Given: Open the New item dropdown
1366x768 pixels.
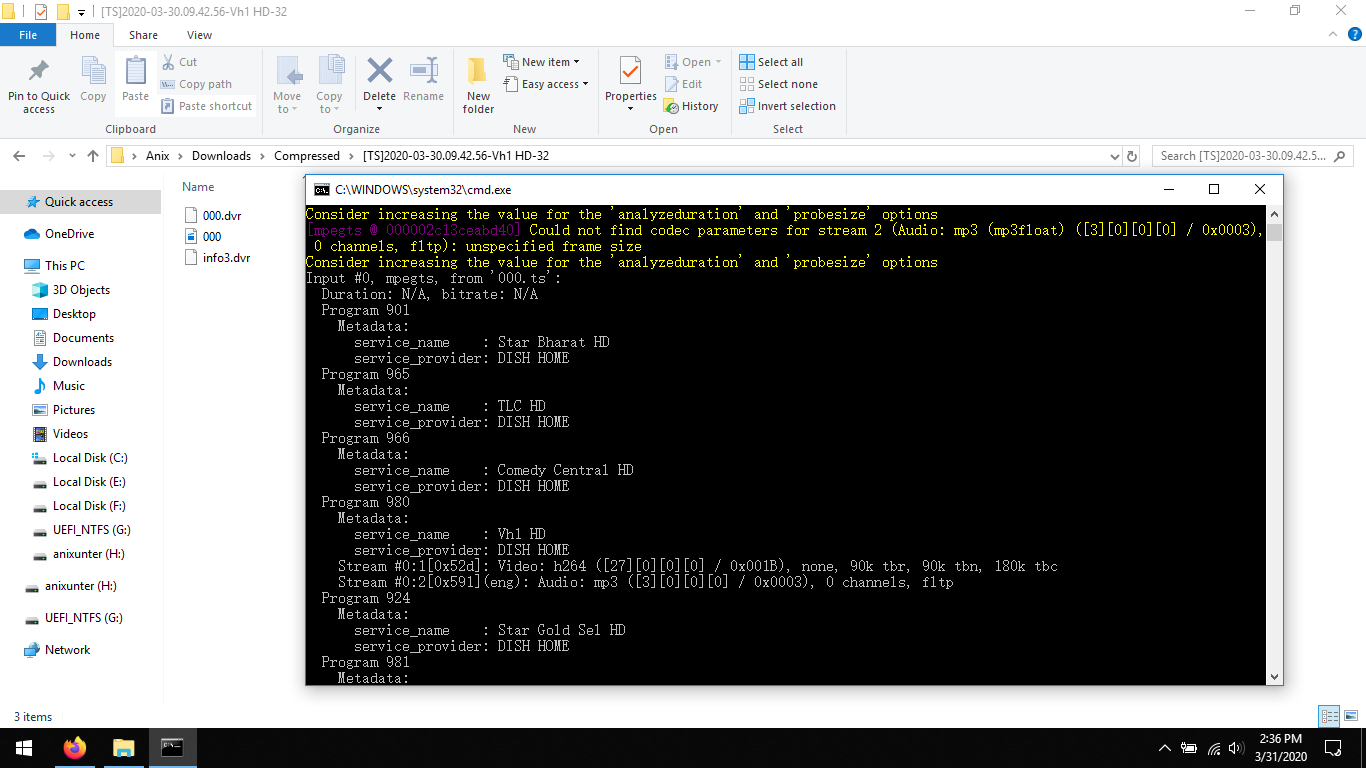Looking at the screenshot, I should coord(541,62).
